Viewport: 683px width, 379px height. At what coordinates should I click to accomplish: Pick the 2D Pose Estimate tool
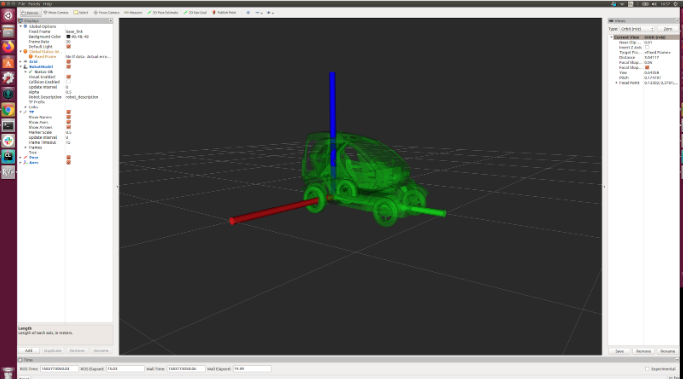pyautogui.click(x=163, y=13)
